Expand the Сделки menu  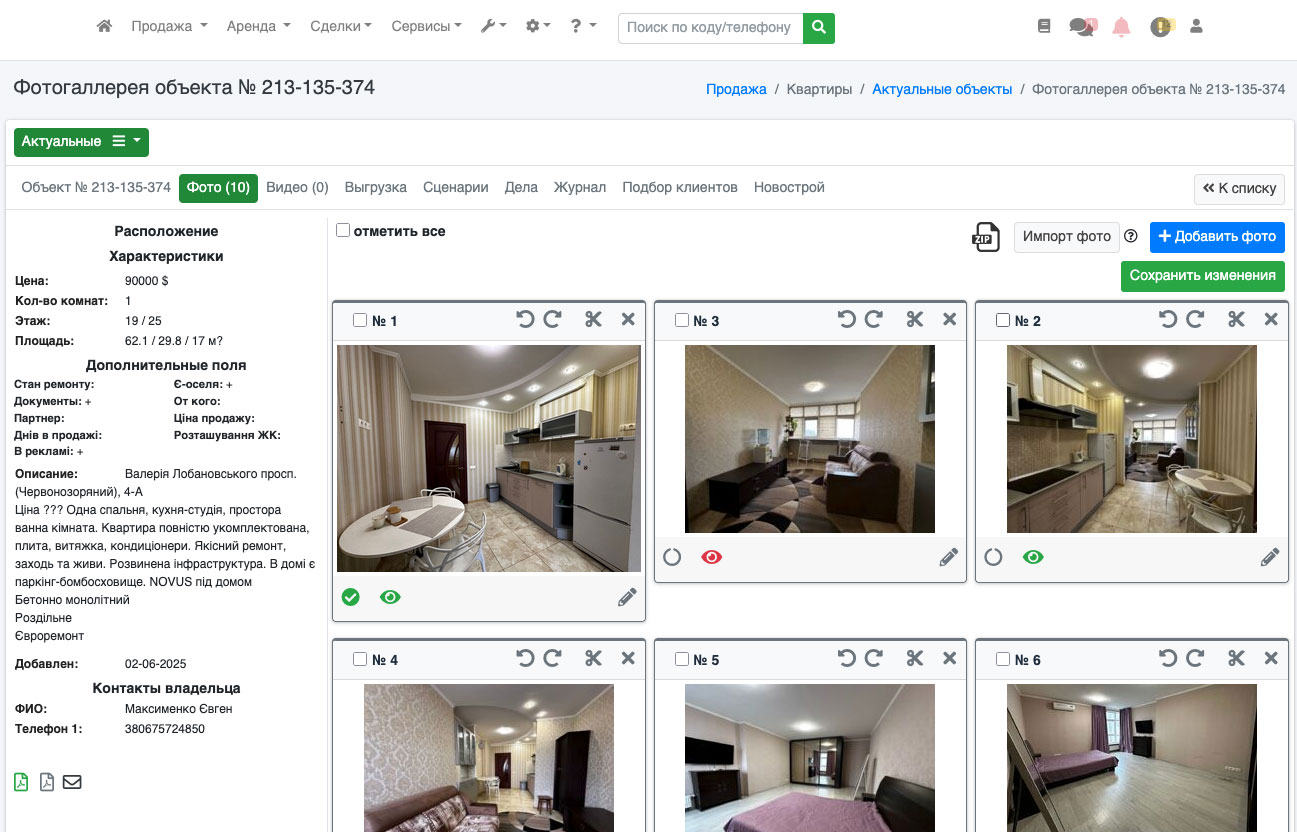click(x=340, y=27)
